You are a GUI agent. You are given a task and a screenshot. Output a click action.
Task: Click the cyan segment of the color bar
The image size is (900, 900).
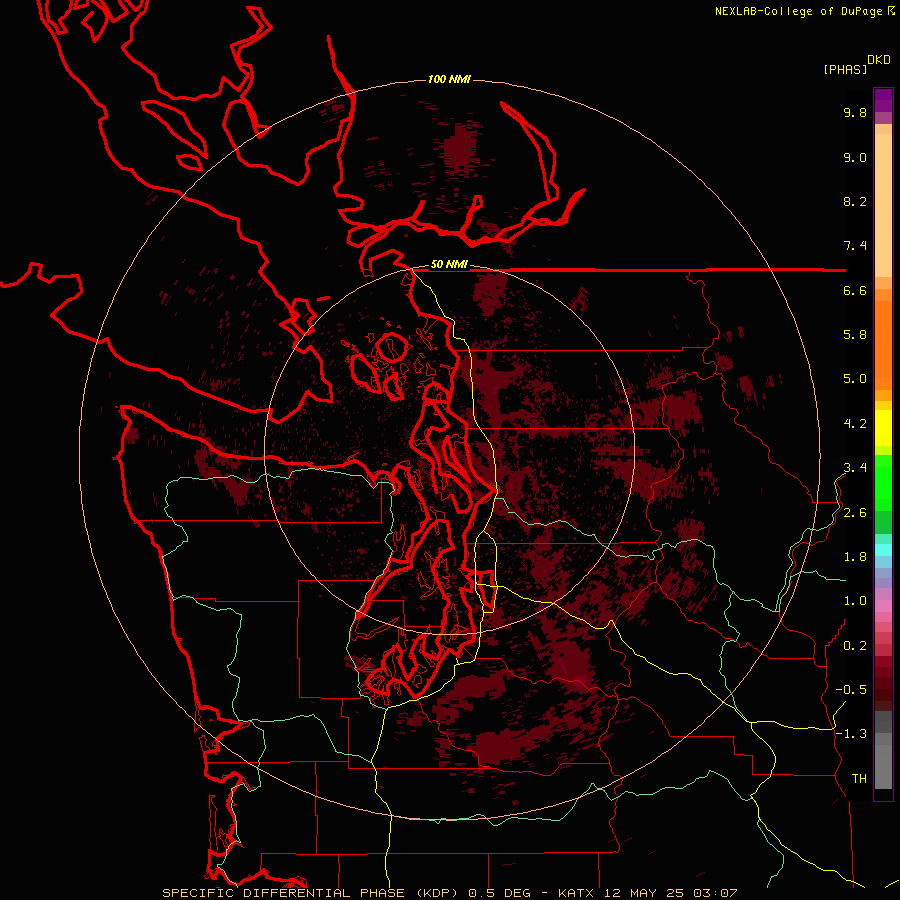point(883,549)
